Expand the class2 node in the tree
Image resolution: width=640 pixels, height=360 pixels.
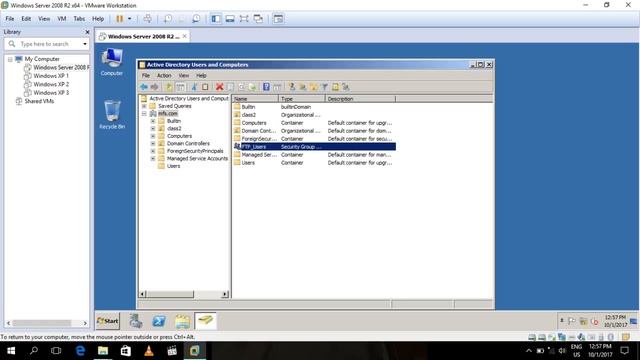pyautogui.click(x=153, y=129)
